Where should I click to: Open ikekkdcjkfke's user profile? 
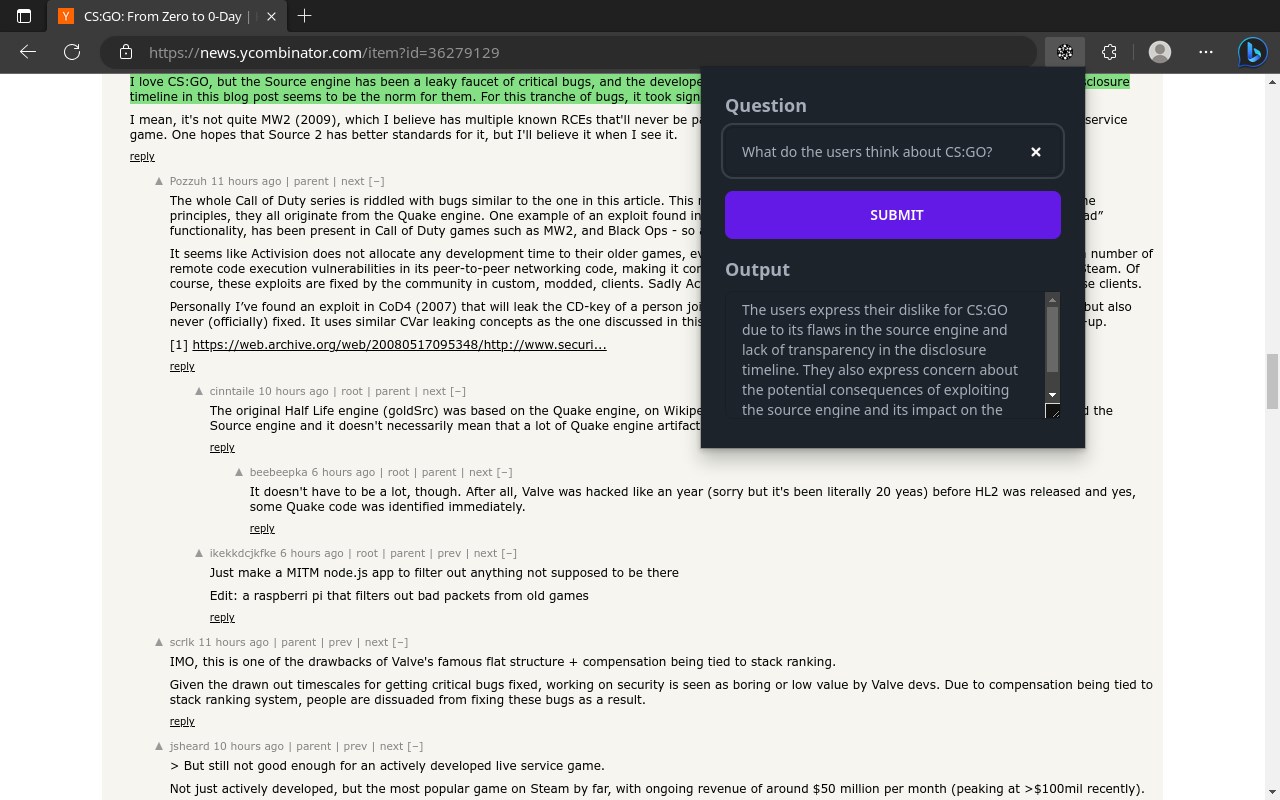pos(243,553)
